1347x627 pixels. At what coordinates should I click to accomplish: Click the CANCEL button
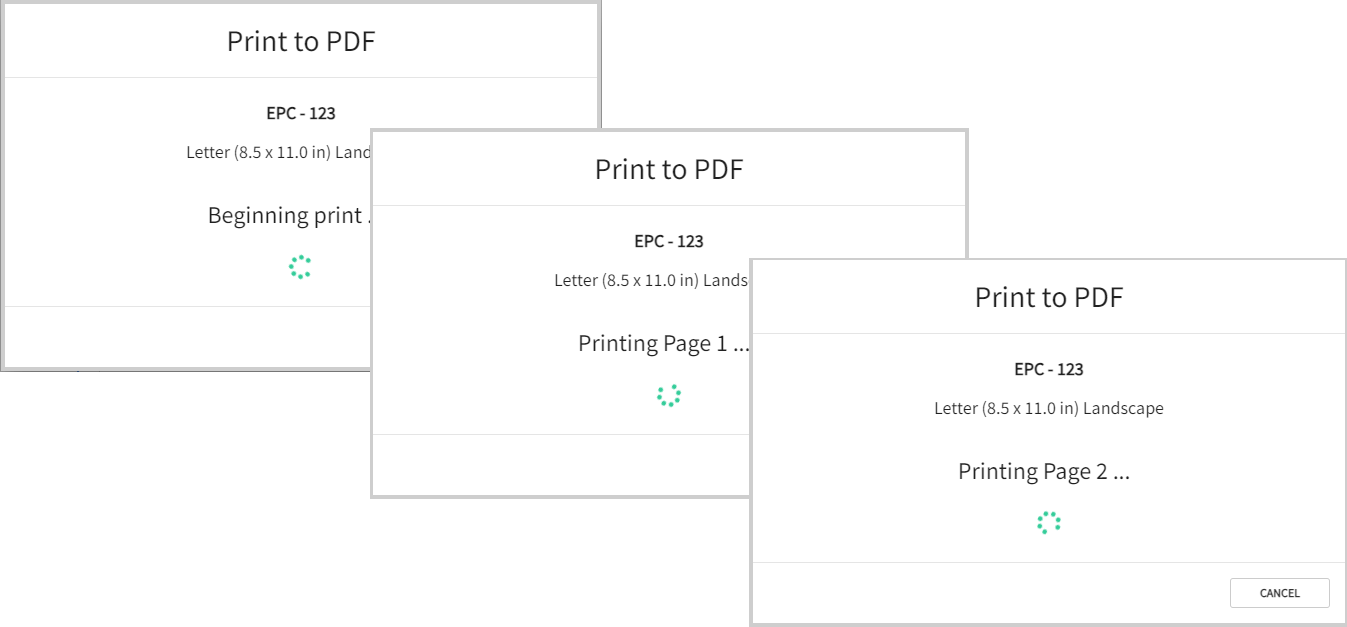coord(1279,593)
